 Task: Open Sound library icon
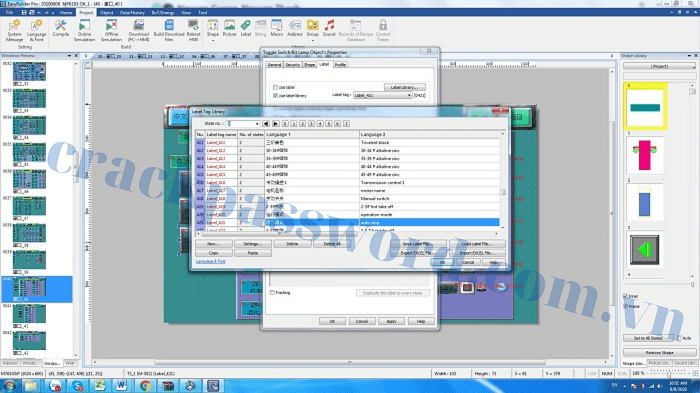pyautogui.click(x=329, y=28)
